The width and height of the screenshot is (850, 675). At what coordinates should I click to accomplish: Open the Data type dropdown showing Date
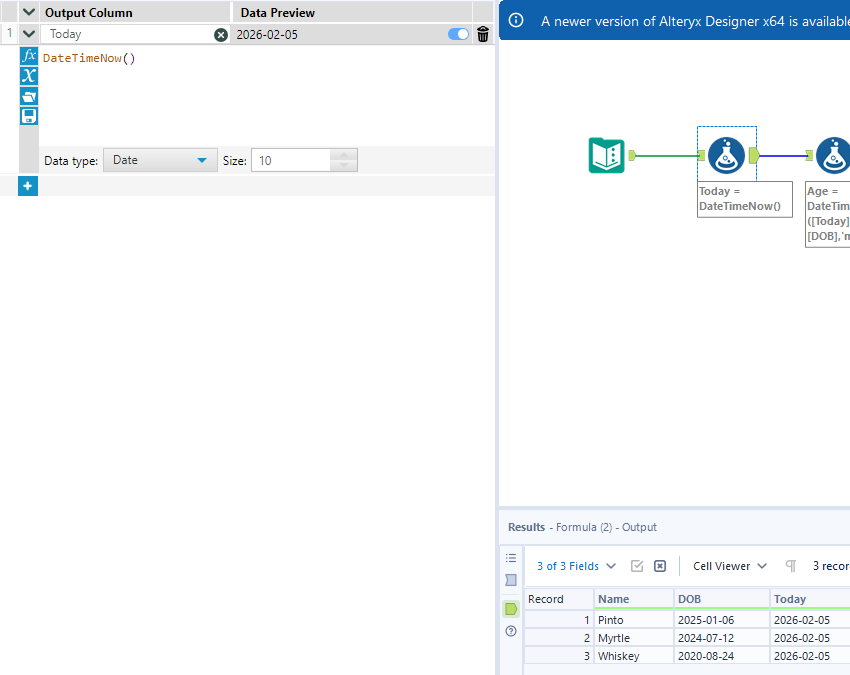click(160, 160)
